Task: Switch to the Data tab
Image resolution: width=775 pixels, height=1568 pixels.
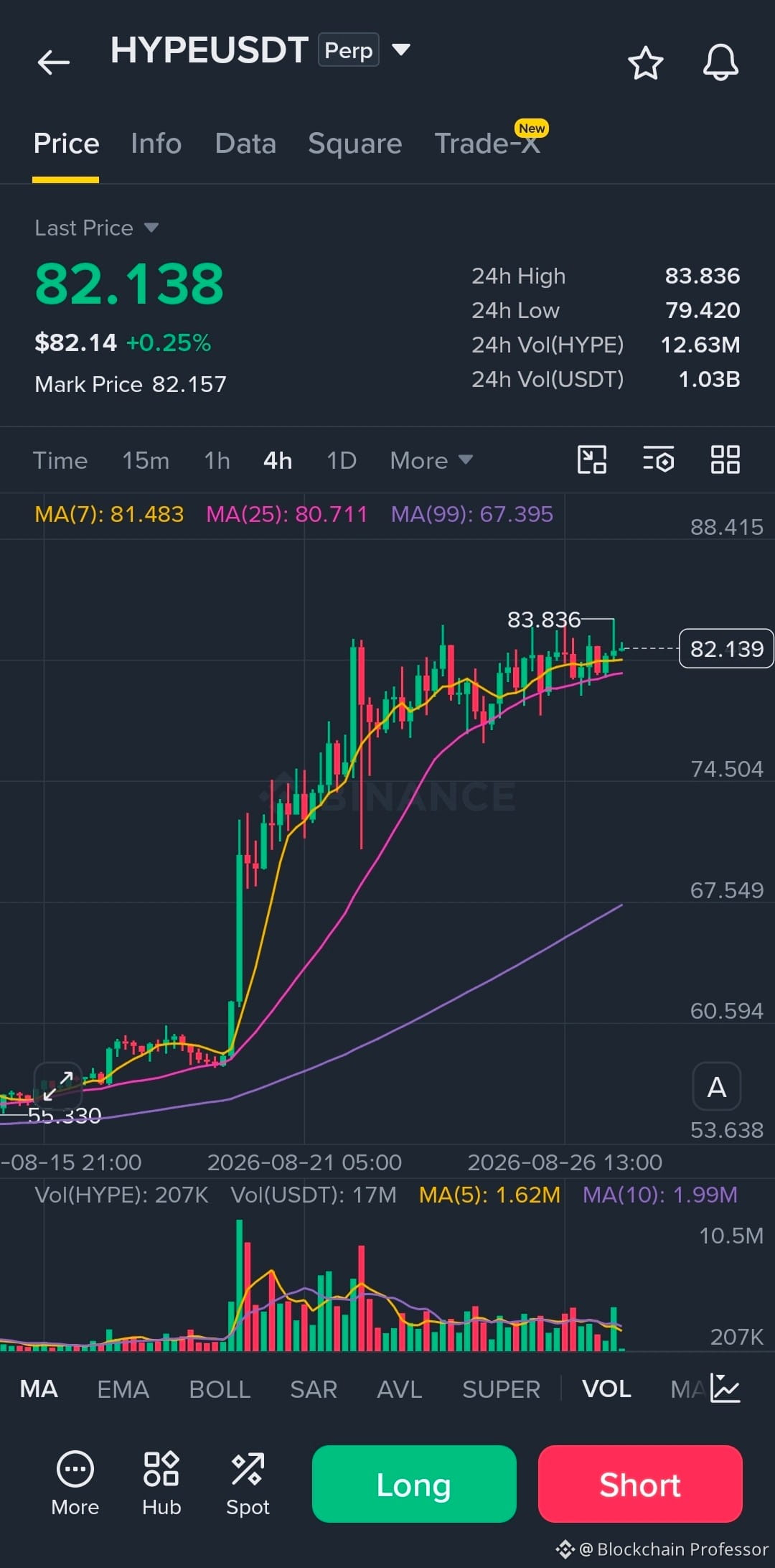Action: 245,144
